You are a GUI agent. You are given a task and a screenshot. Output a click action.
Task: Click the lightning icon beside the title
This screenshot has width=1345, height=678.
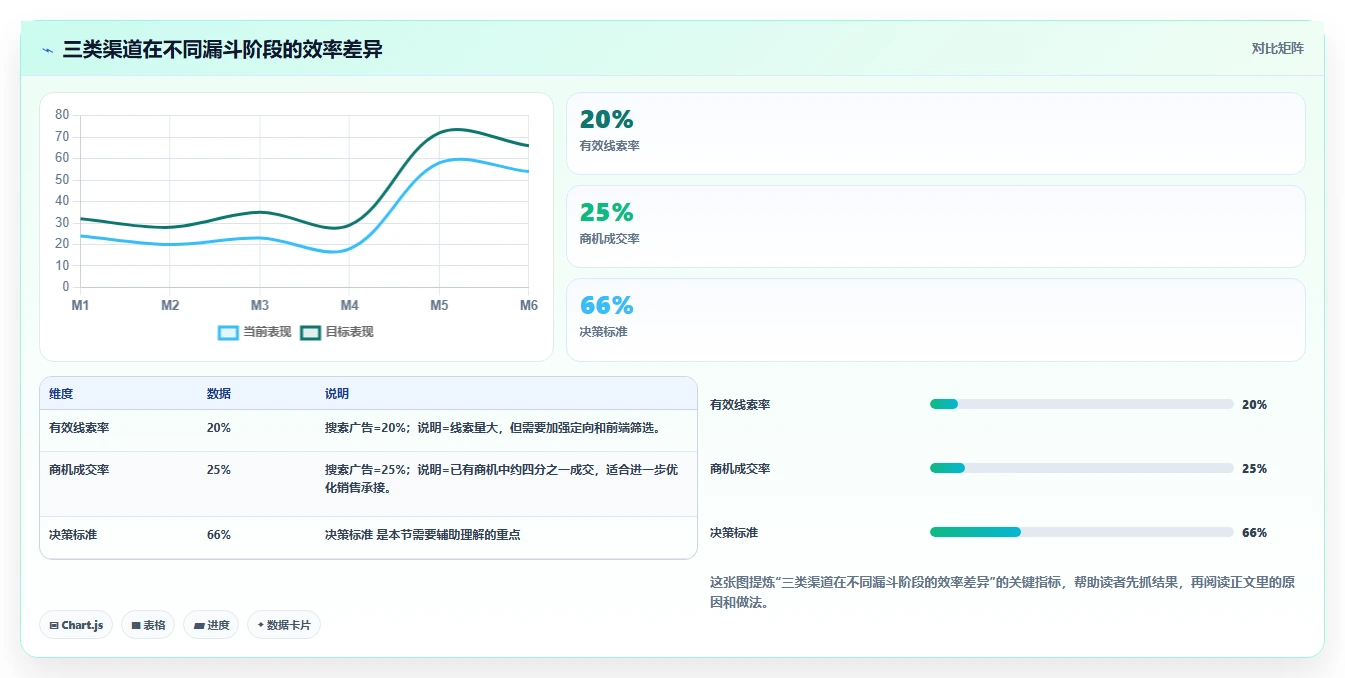[x=47, y=50]
